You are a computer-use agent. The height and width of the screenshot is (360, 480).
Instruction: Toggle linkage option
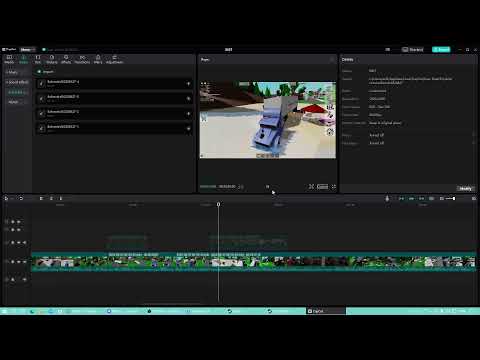pos(421,198)
